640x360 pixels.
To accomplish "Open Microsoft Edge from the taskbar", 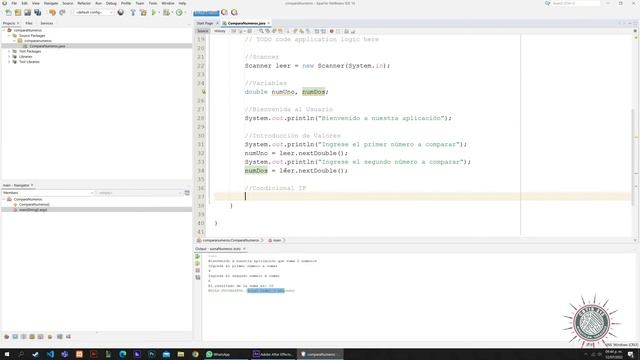I will pos(122,354).
